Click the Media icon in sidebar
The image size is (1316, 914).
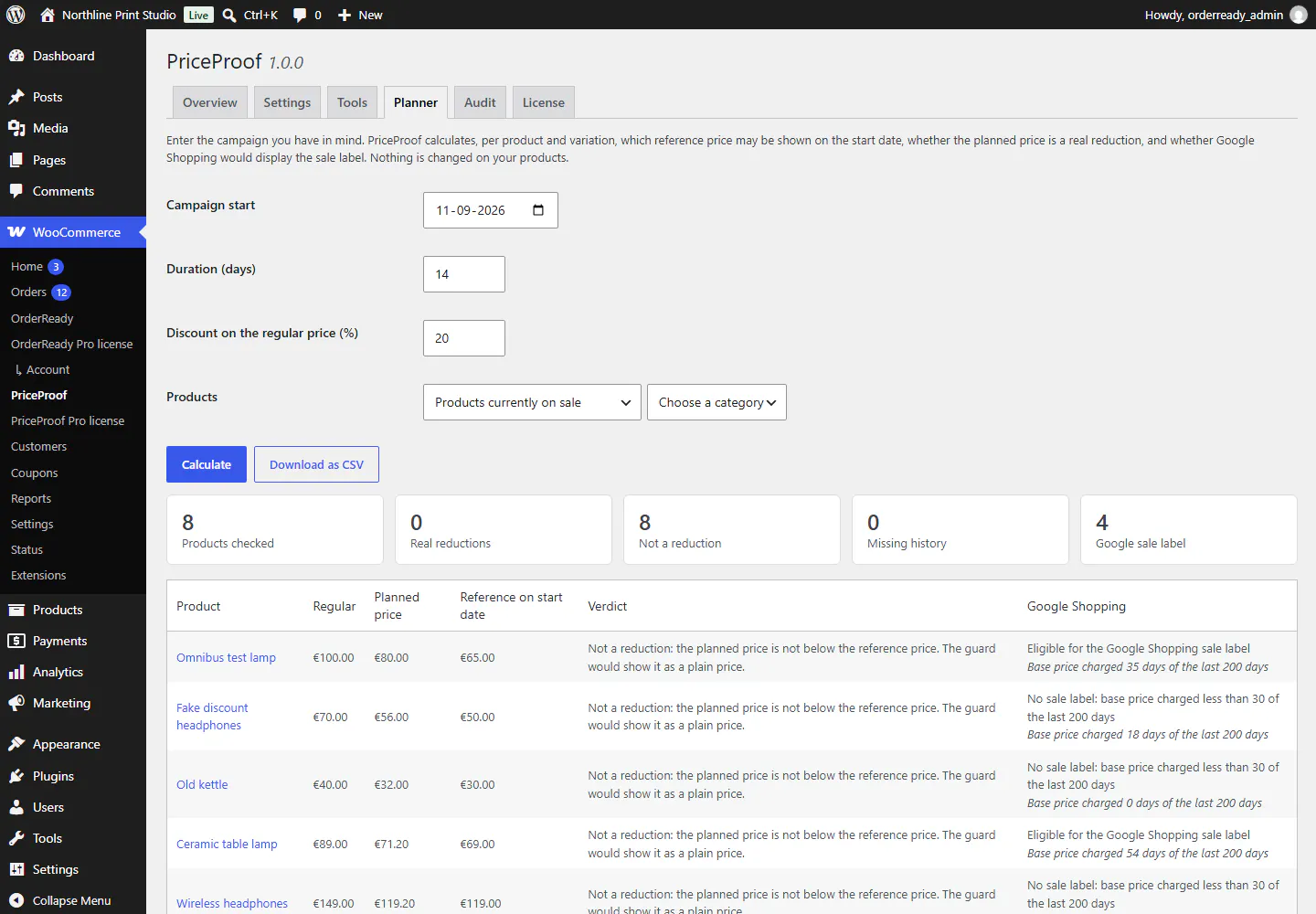[16, 128]
